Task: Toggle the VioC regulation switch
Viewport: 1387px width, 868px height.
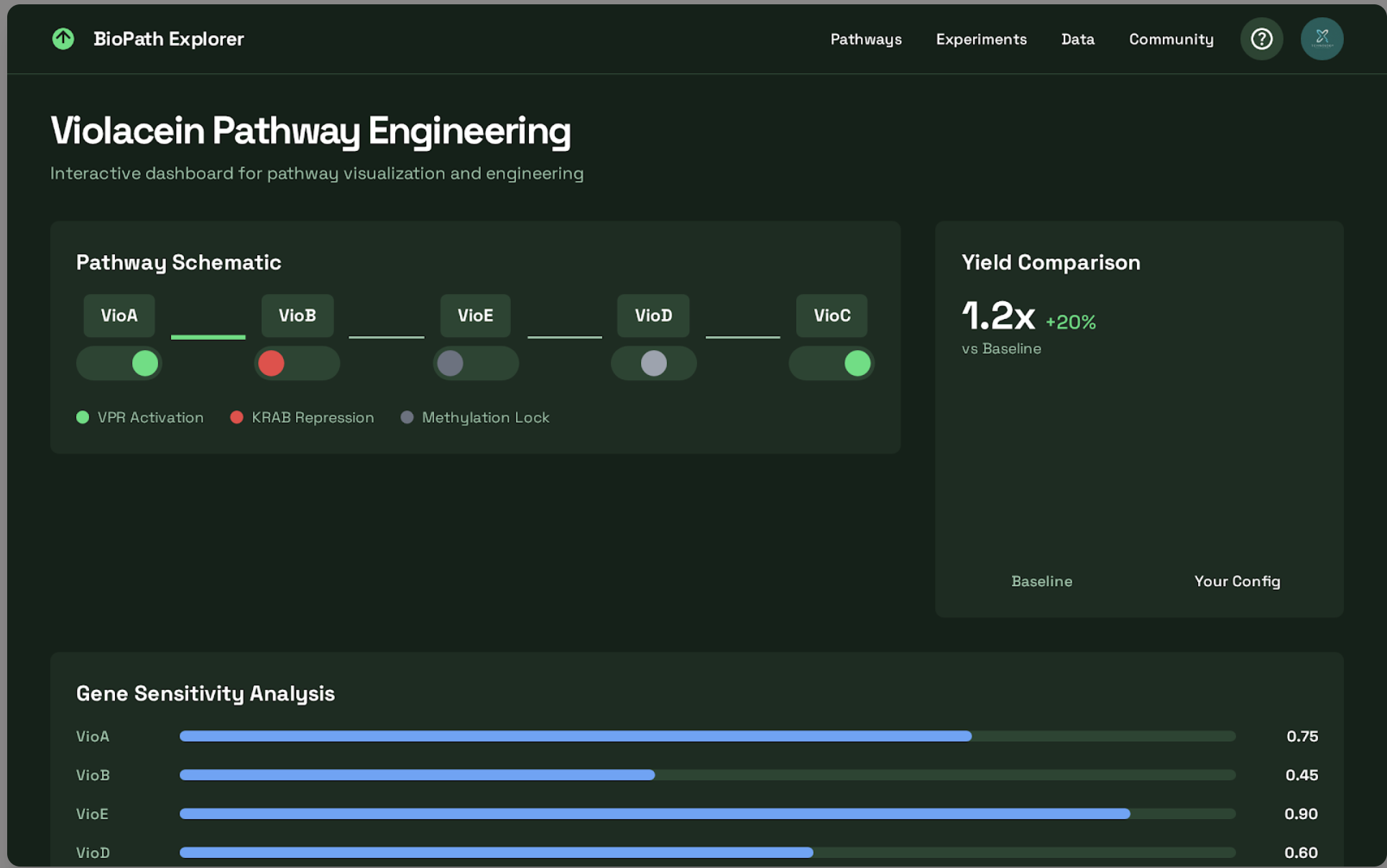Action: click(831, 364)
